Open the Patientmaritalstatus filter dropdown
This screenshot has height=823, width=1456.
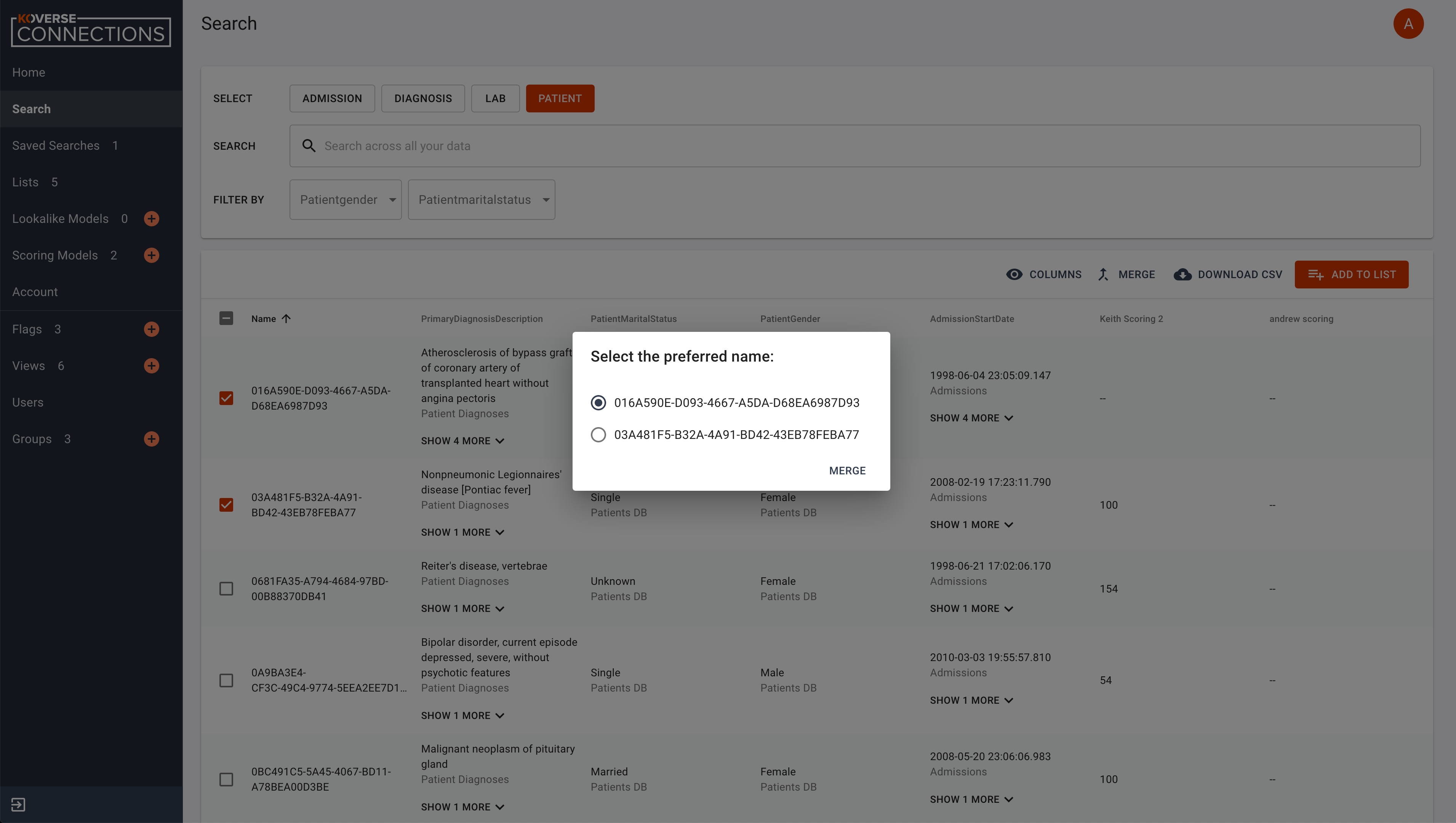(x=482, y=200)
